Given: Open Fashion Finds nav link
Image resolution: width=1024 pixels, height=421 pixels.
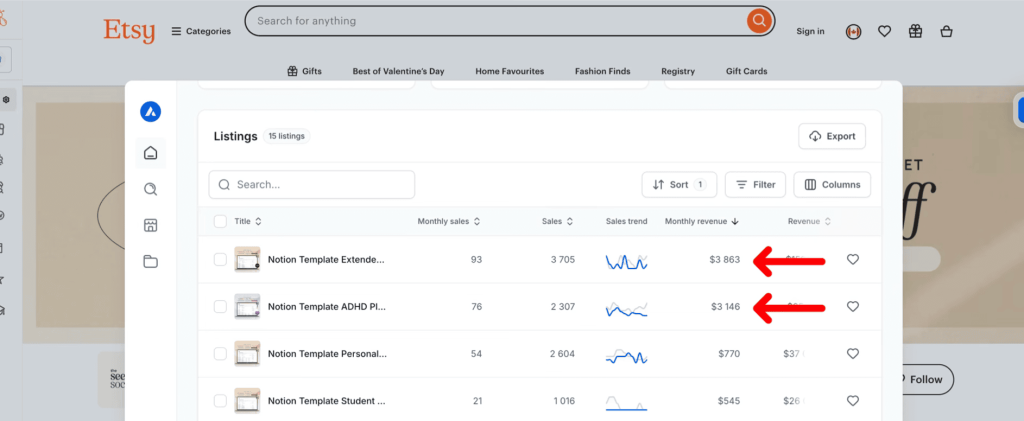Looking at the screenshot, I should (603, 71).
